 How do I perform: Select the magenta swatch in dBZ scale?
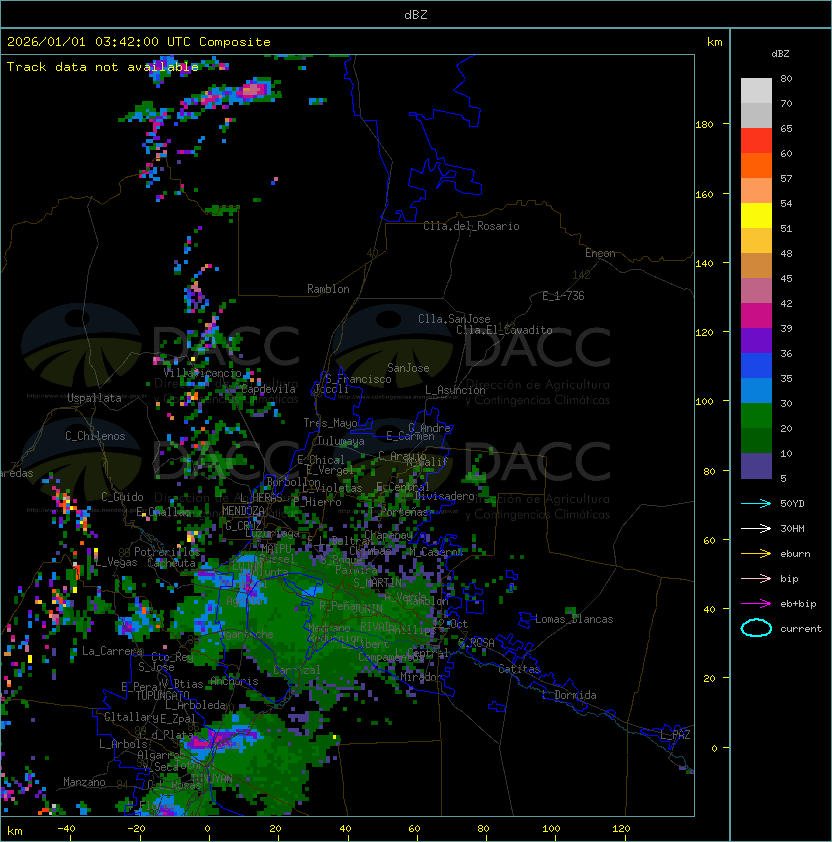[x=756, y=316]
